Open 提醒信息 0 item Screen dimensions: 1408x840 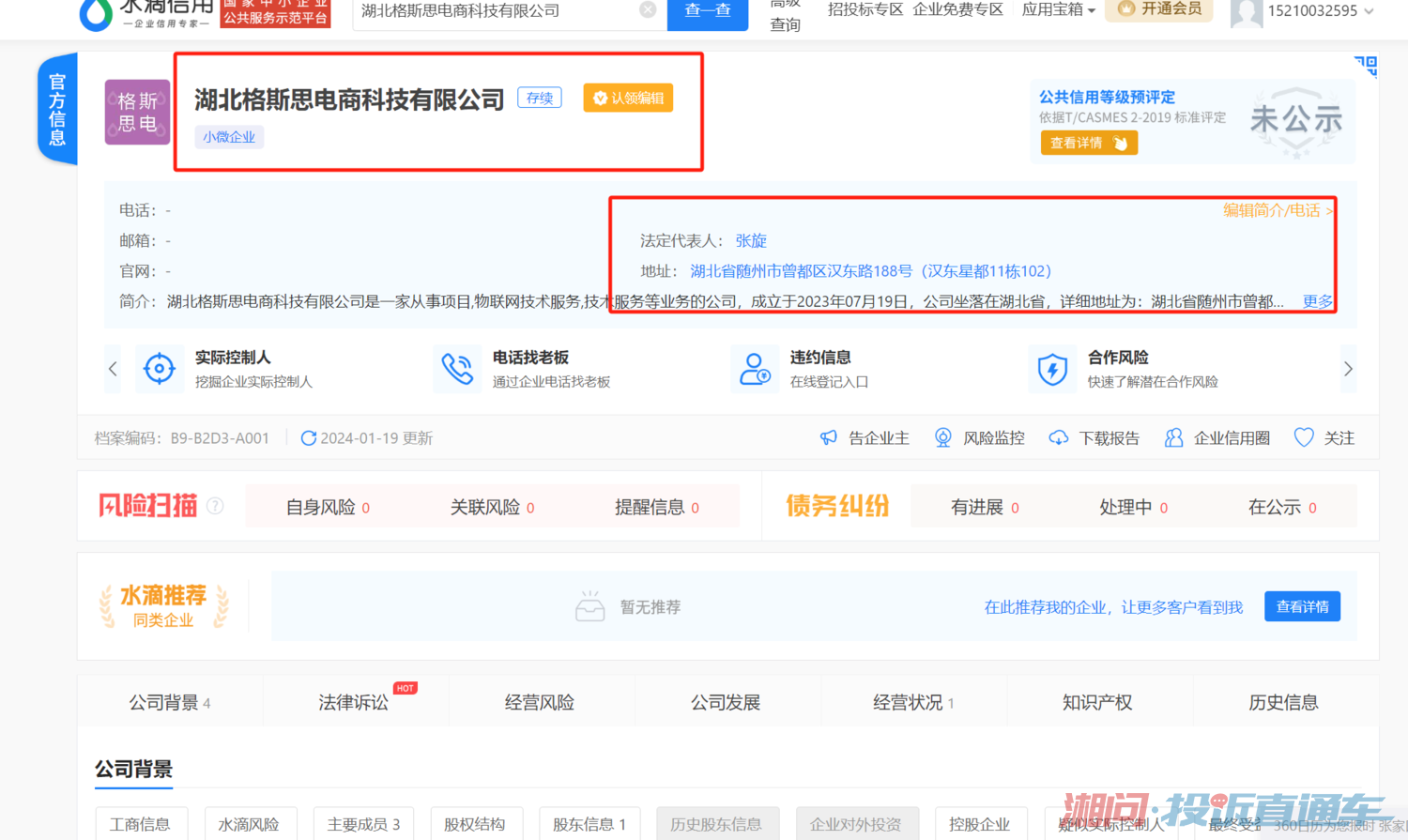pos(657,508)
